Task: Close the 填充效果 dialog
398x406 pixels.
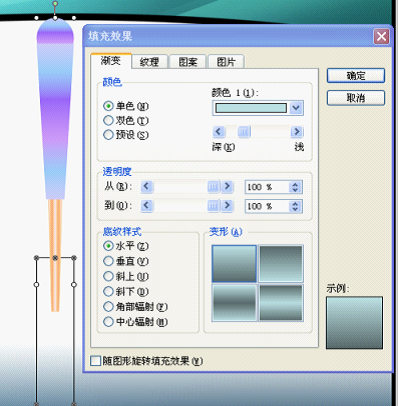Action: (381, 36)
